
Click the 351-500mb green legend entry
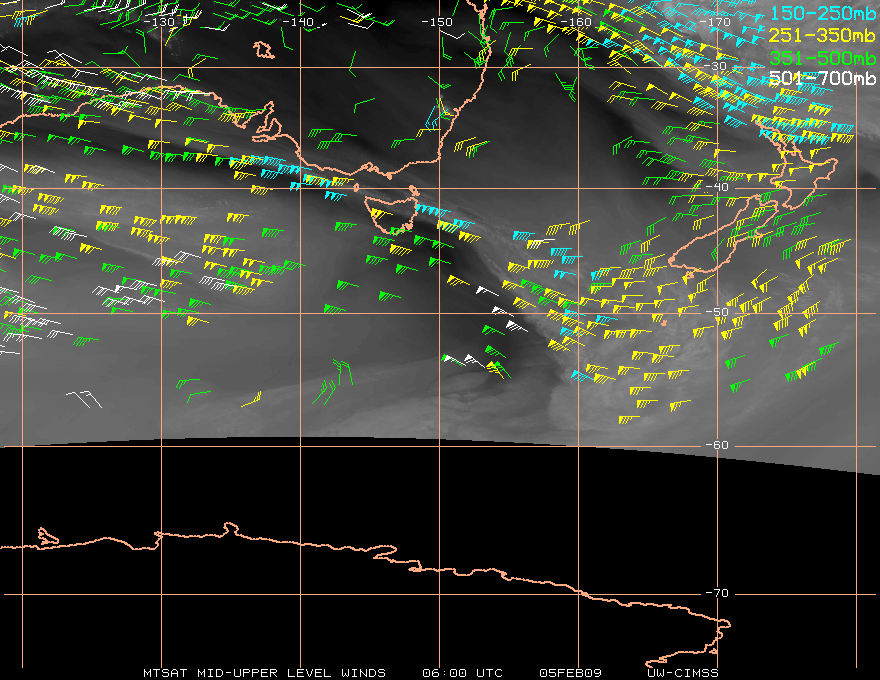[x=822, y=57]
